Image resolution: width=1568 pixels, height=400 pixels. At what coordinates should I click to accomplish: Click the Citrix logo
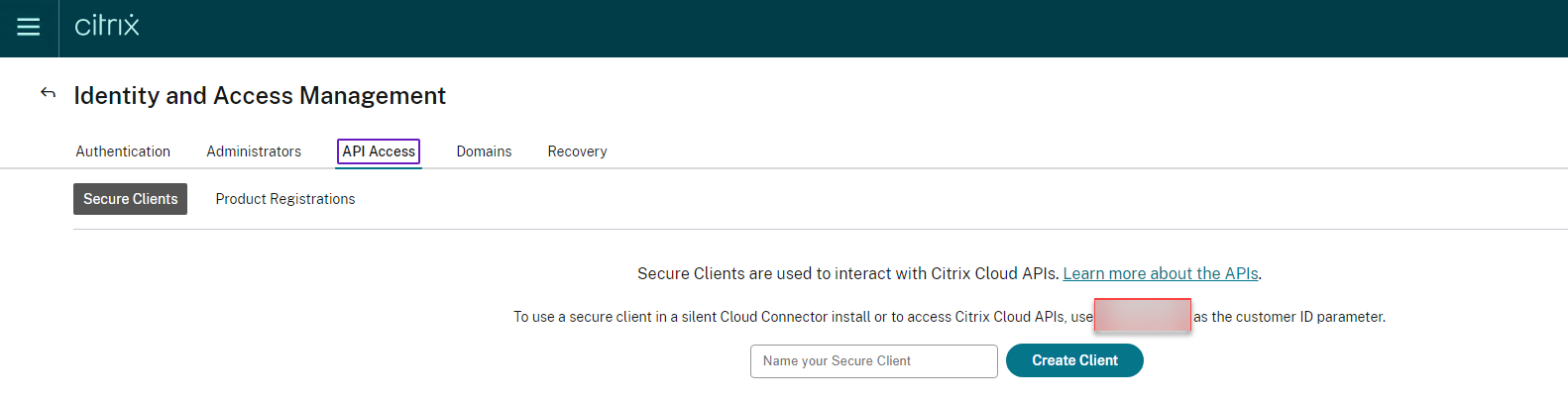(107, 26)
